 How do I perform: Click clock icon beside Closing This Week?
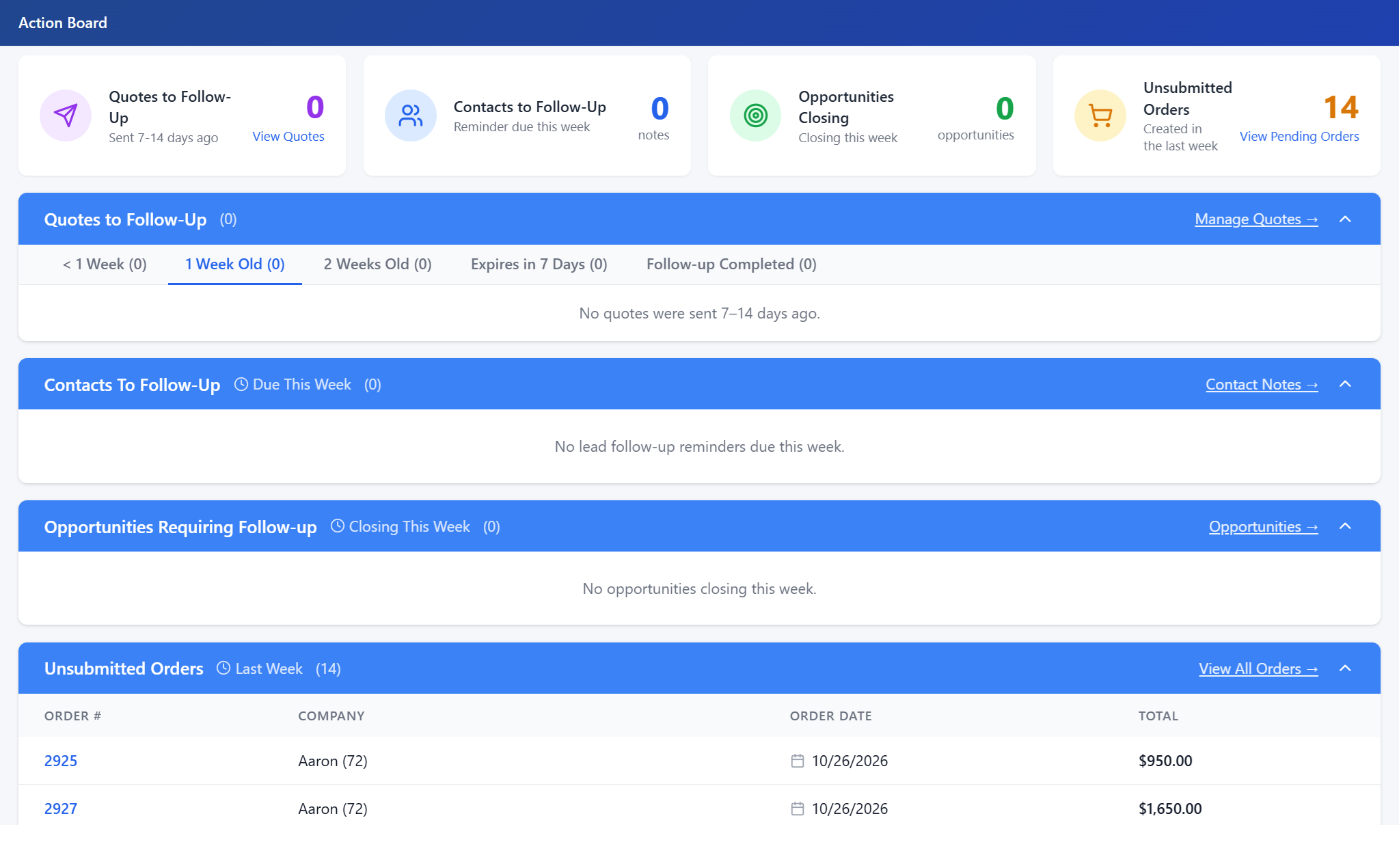[338, 526]
